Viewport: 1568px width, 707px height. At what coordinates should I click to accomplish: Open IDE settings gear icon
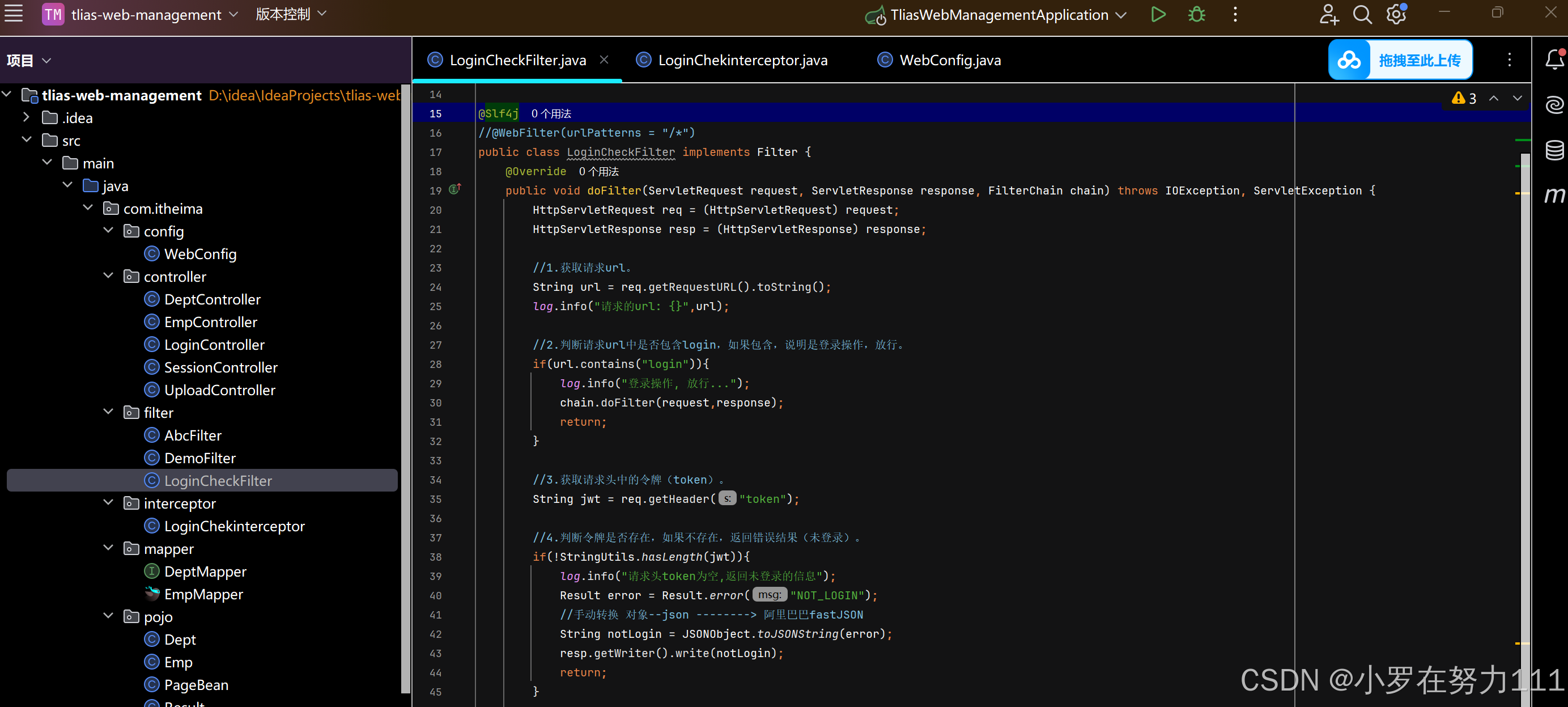point(1396,15)
